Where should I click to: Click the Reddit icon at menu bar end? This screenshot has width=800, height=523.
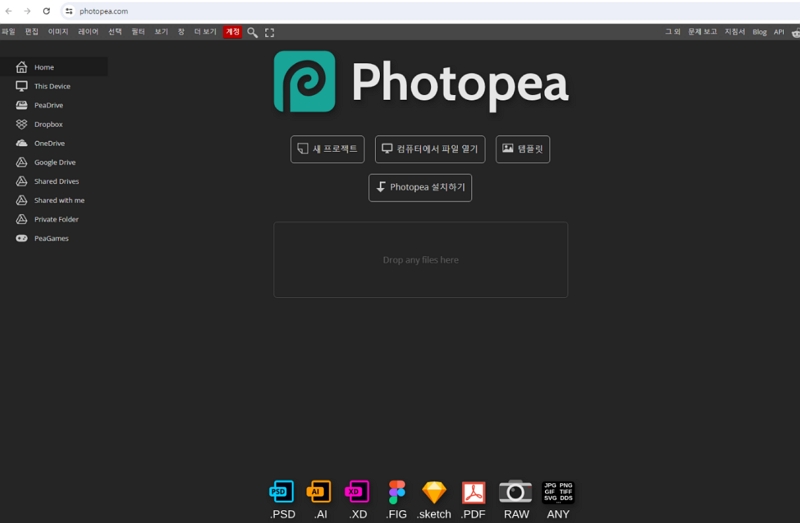coord(796,33)
